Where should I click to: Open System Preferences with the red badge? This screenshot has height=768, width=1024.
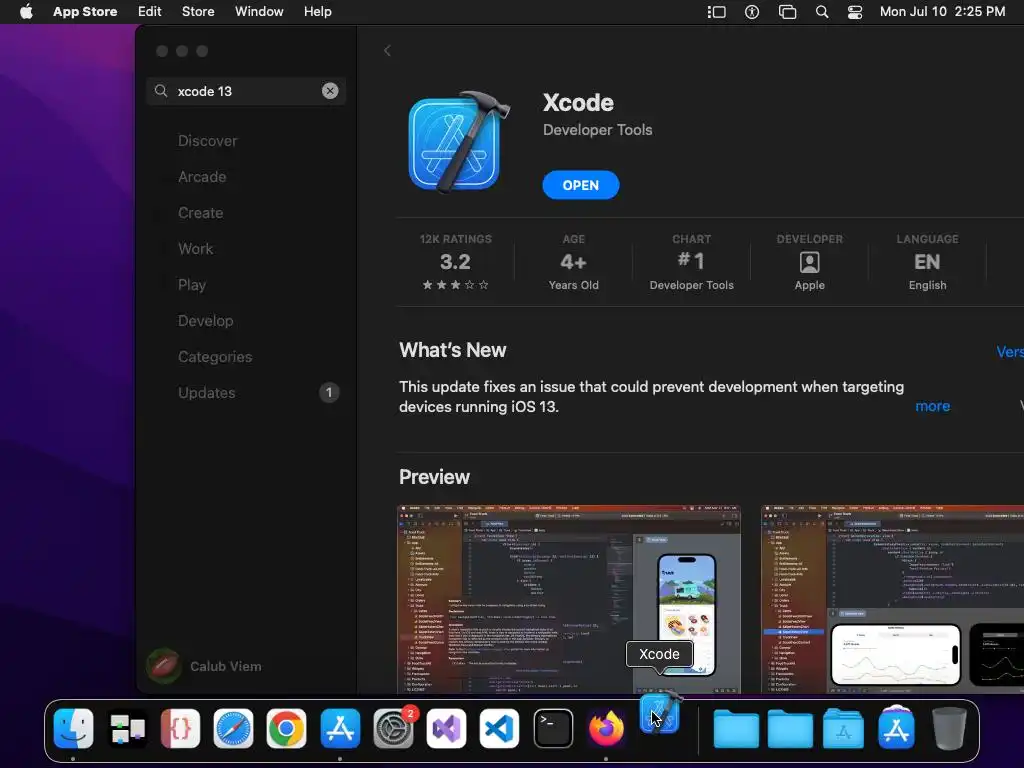click(393, 728)
